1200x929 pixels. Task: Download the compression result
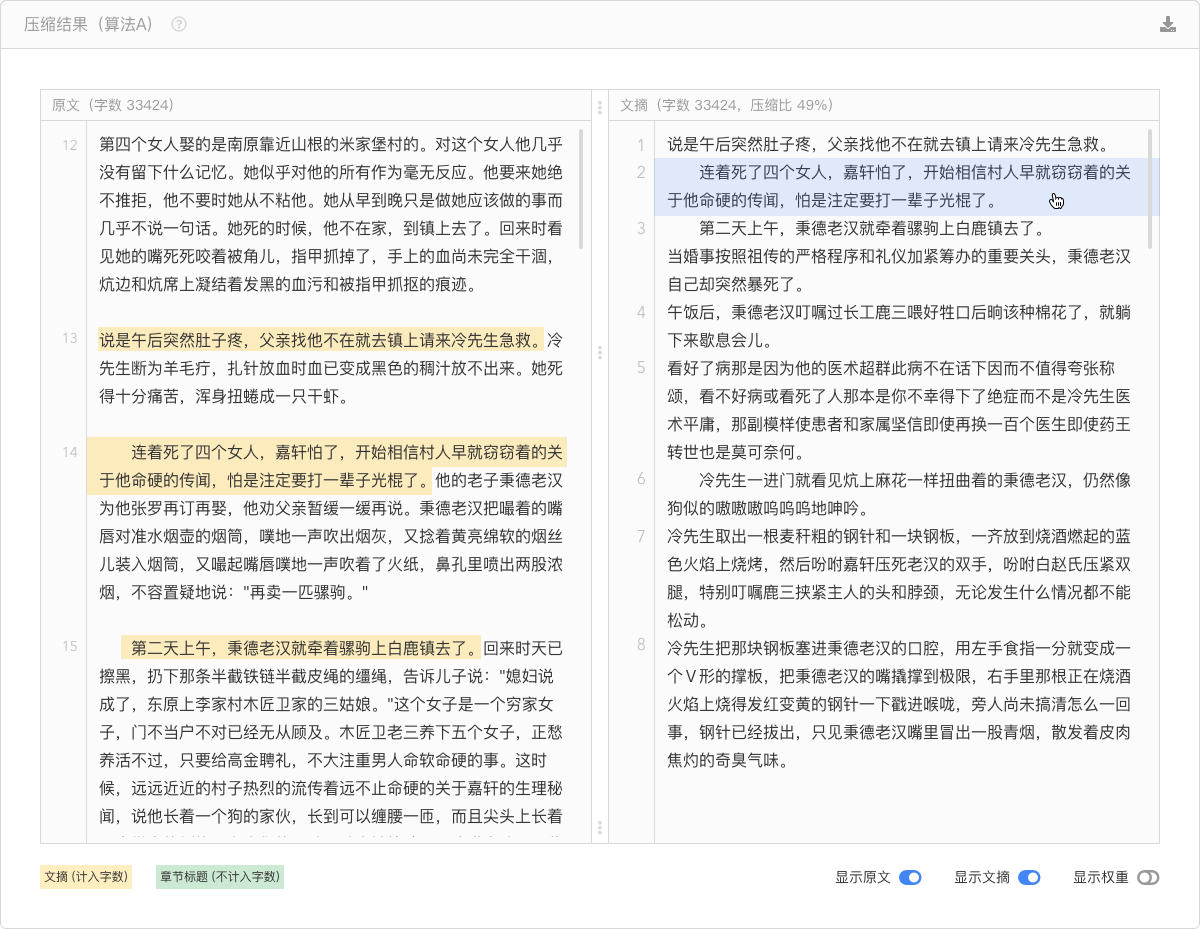click(1167, 25)
